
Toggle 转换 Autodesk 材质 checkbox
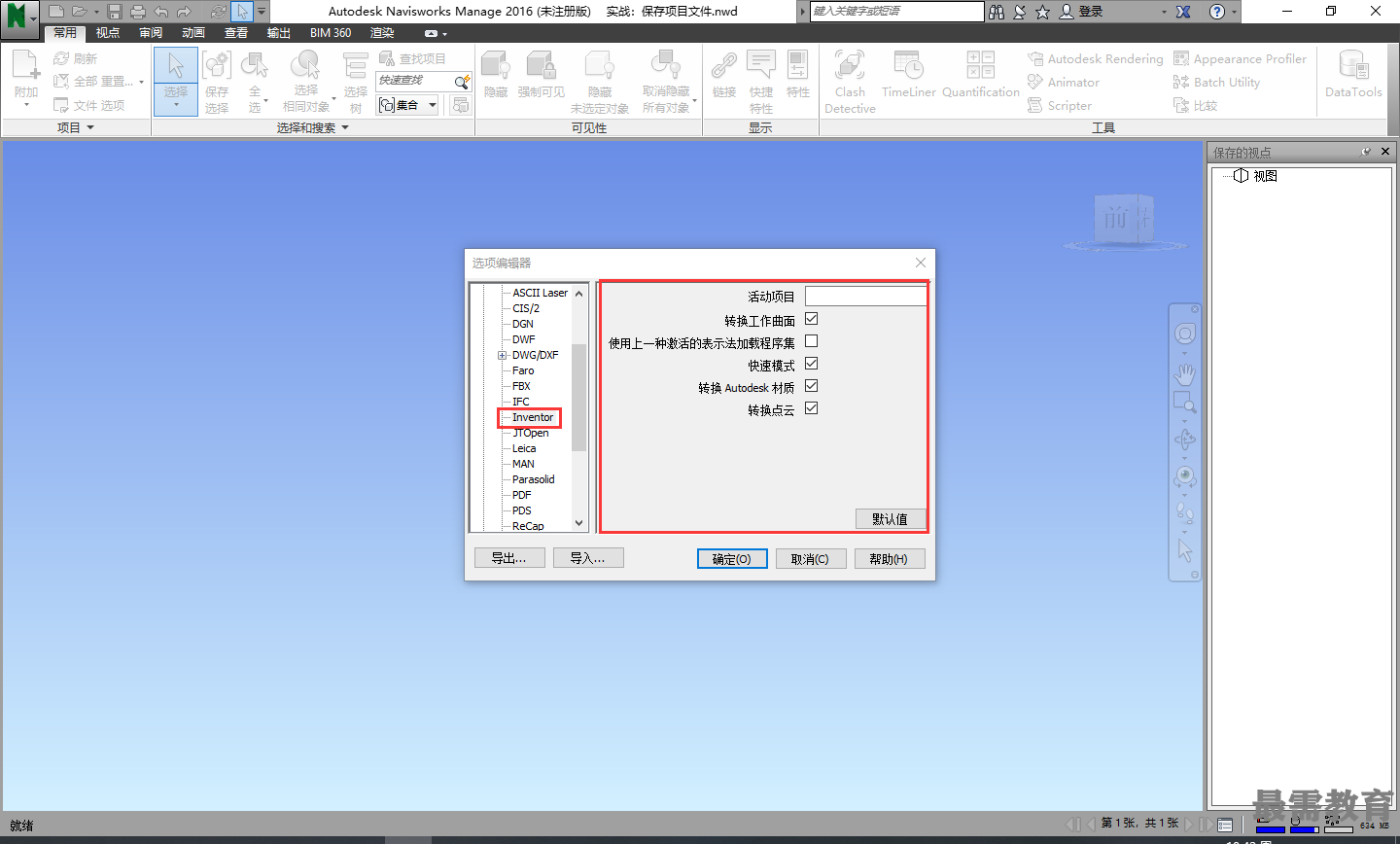[x=812, y=386]
